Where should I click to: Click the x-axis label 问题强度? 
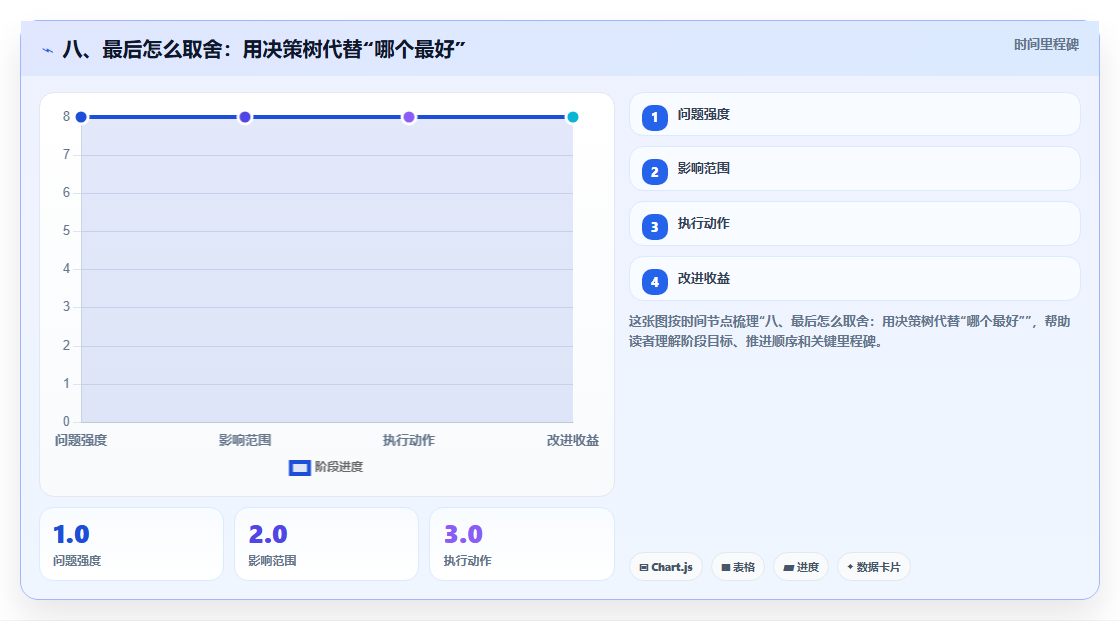click(81, 440)
